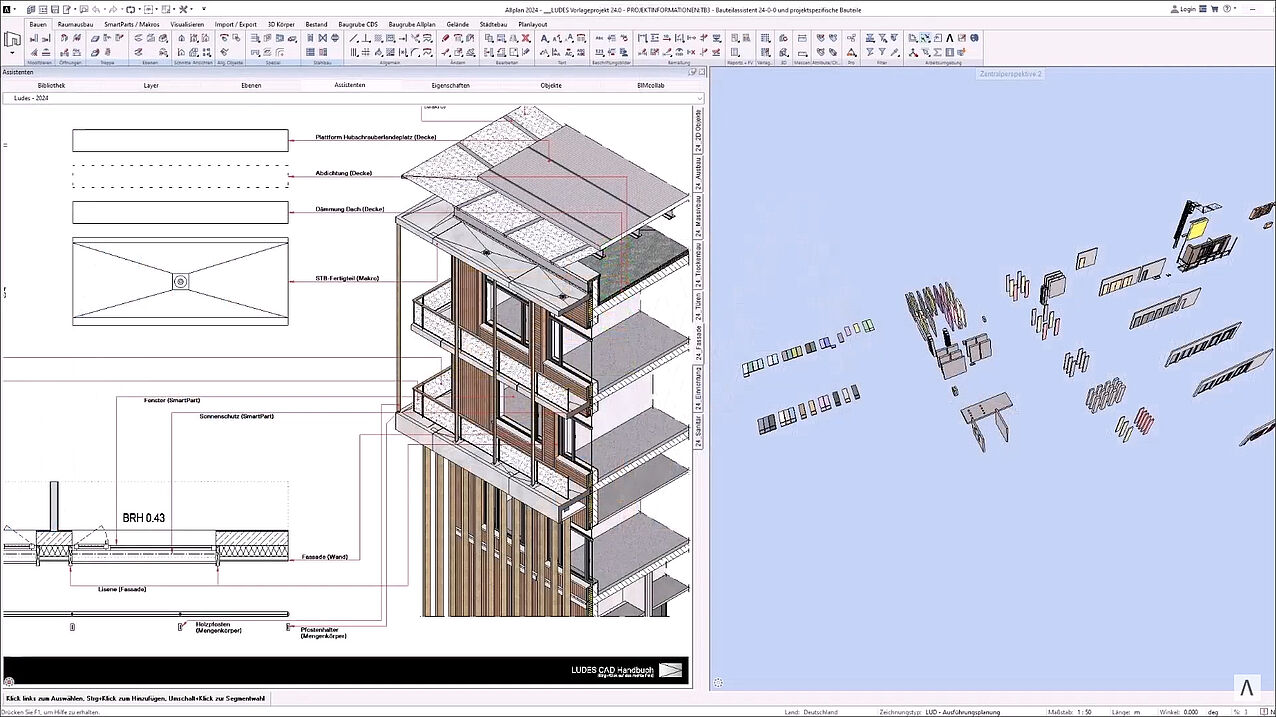This screenshot has height=717, width=1276.
Task: Open the 24 Fassade vertical tab
Action: click(x=698, y=341)
